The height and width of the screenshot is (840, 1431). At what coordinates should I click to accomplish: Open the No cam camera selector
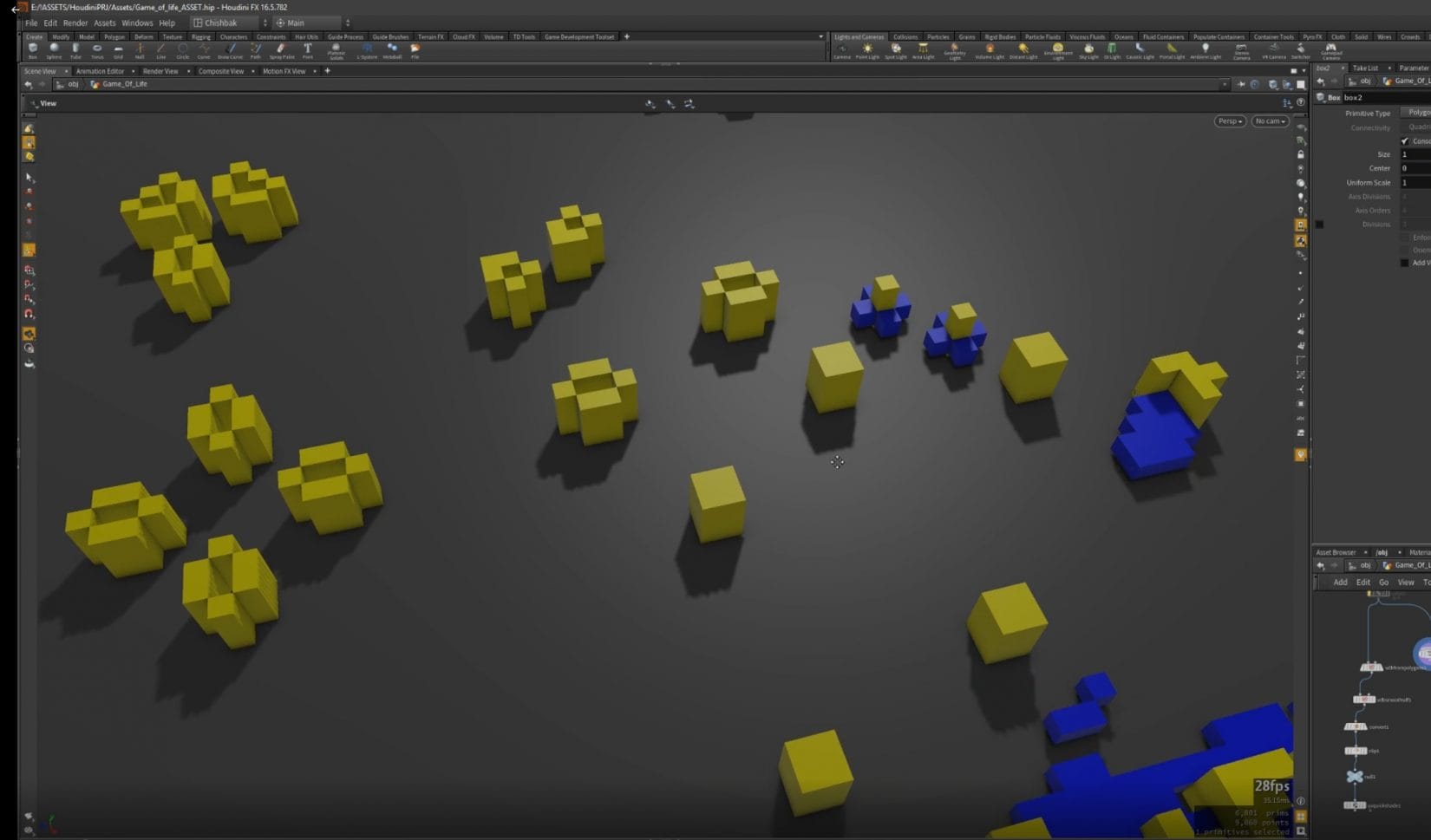pyautogui.click(x=1269, y=120)
